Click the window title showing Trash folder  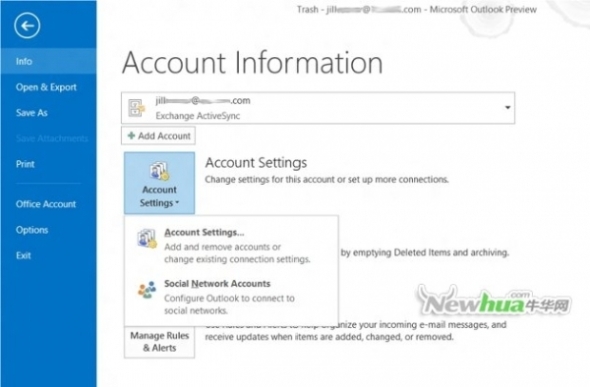click(x=417, y=9)
